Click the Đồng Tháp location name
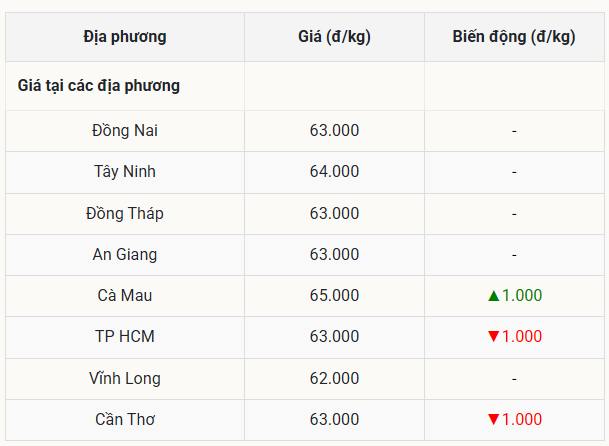This screenshot has height=446, width=609. (x=125, y=213)
